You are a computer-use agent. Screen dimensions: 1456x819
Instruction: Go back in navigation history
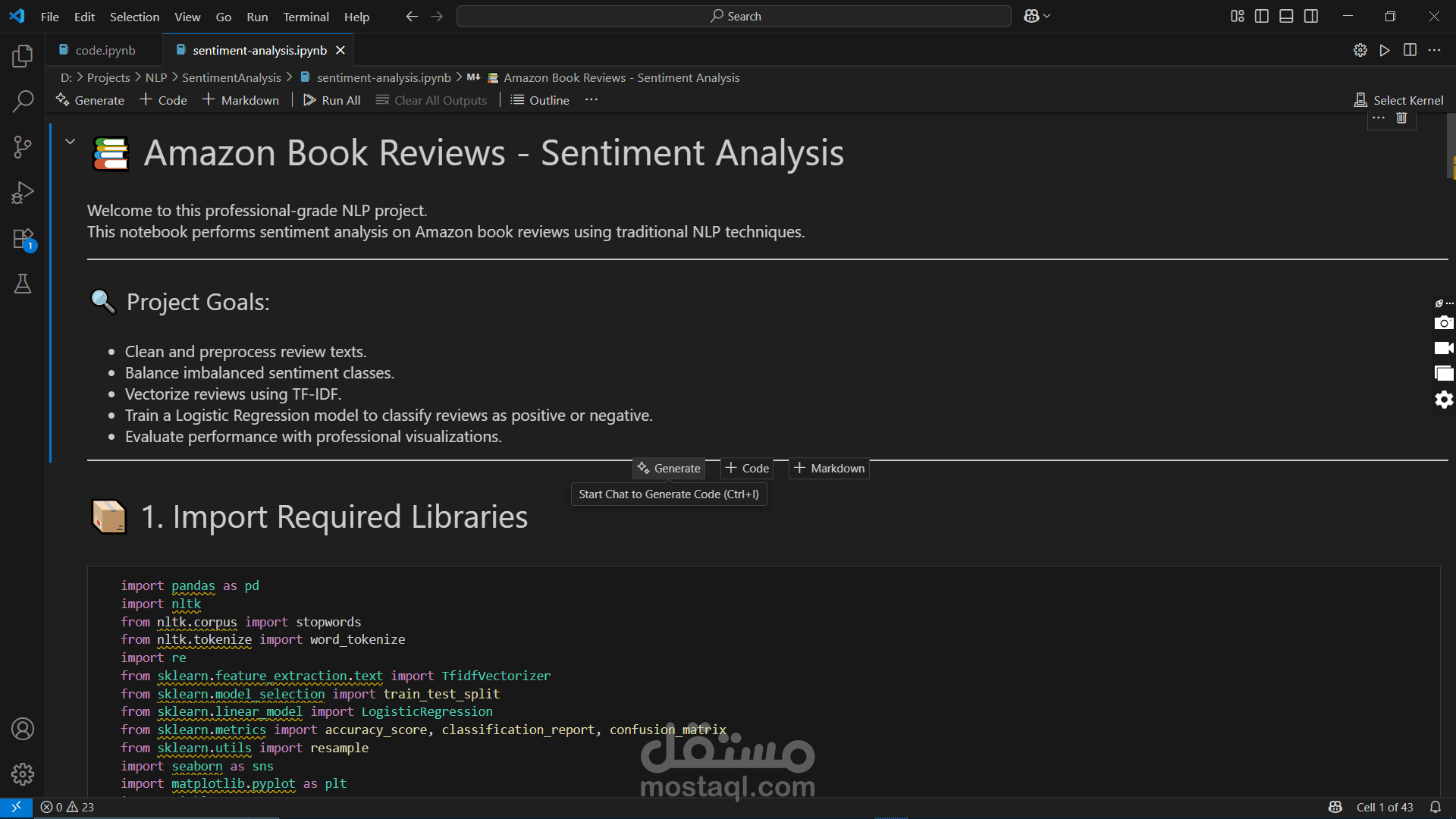[412, 16]
